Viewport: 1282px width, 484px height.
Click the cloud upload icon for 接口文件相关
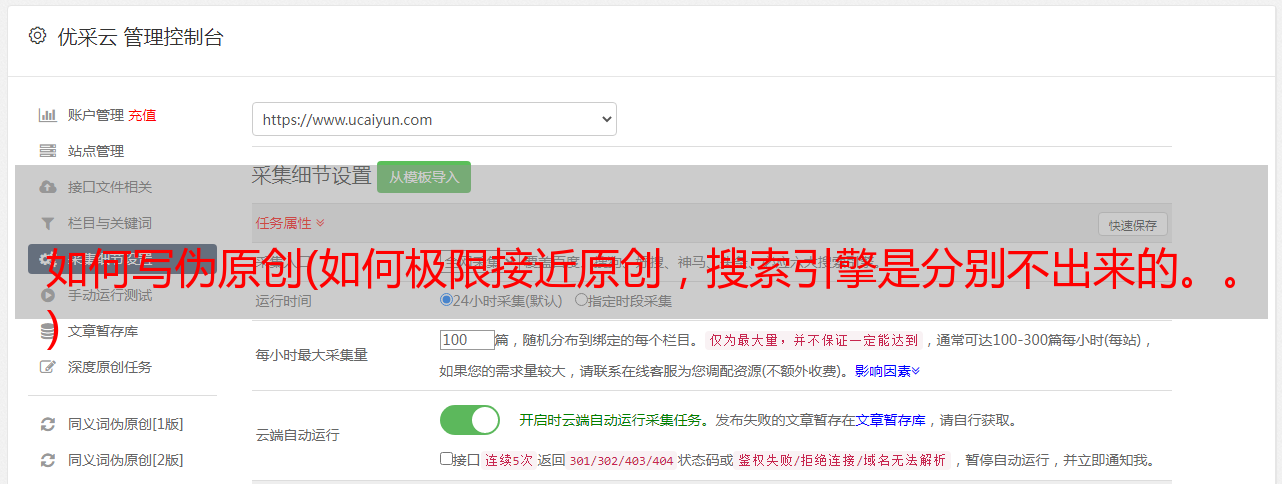pos(47,187)
